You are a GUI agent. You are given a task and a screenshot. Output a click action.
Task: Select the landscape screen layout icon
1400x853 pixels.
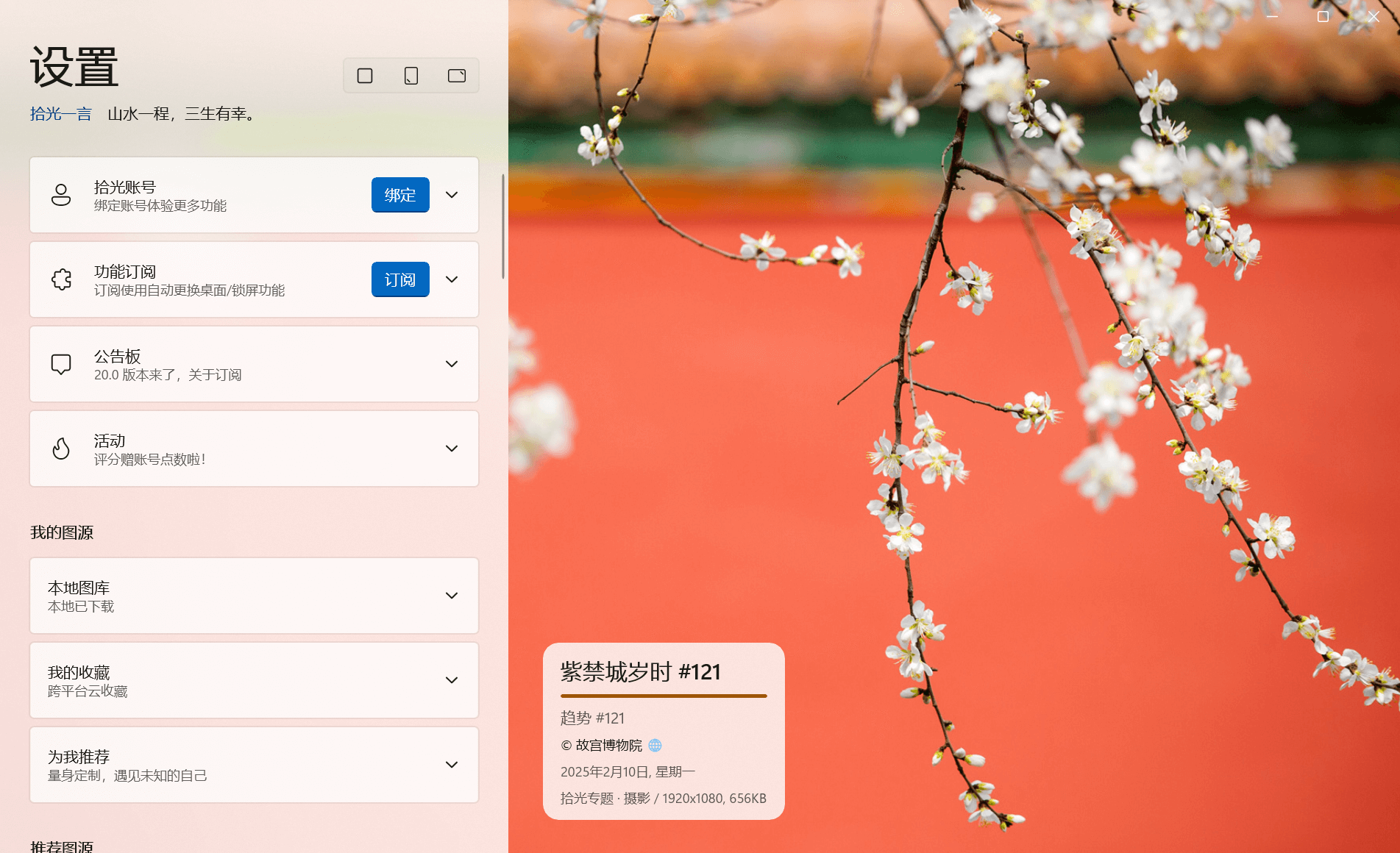click(457, 76)
